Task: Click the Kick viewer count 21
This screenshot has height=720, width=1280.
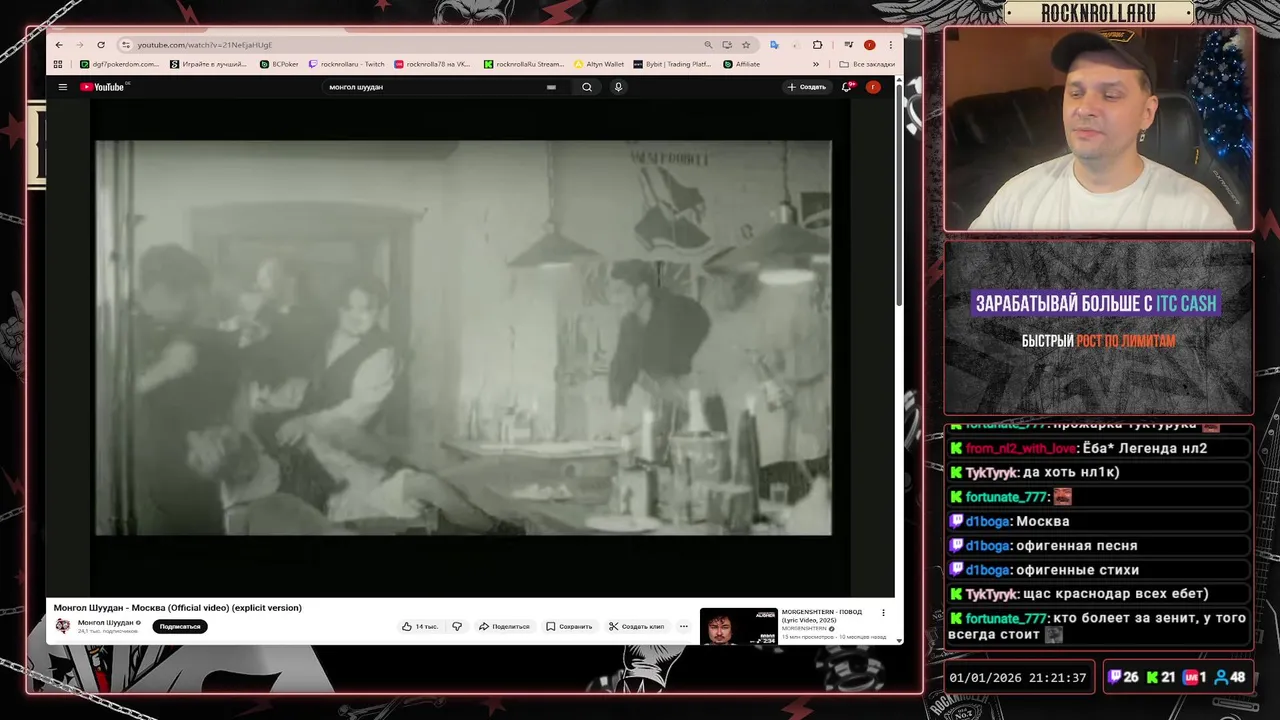Action: pyautogui.click(x=1160, y=677)
